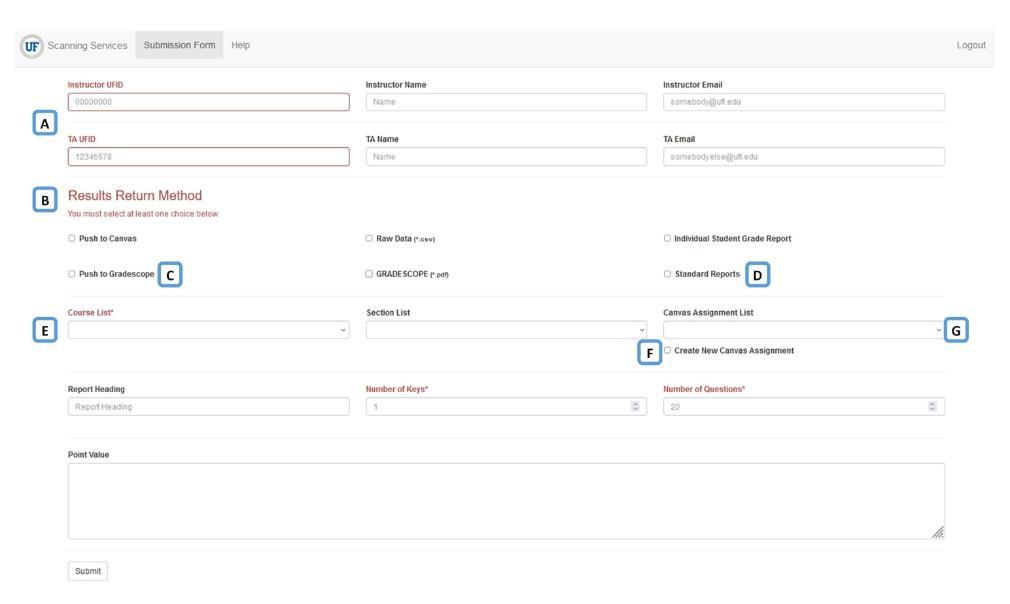Focus the Instructor UFID field
This screenshot has width=1010, height=604.
(209, 102)
